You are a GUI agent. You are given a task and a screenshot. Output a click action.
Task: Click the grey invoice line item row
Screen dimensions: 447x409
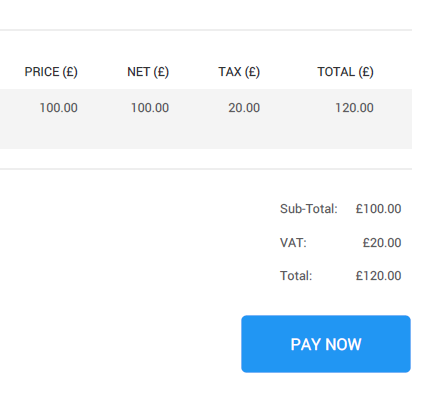pyautogui.click(x=206, y=119)
